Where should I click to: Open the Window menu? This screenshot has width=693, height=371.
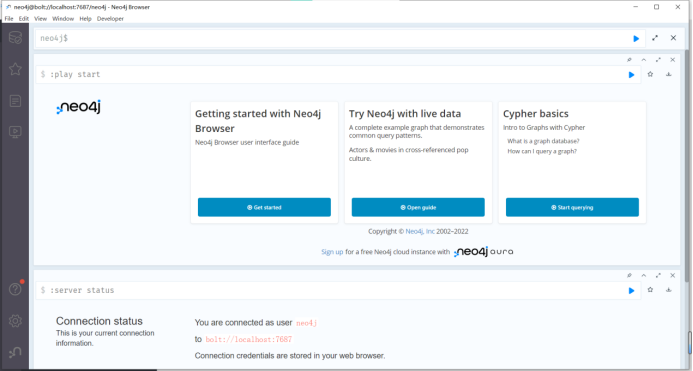(63, 19)
